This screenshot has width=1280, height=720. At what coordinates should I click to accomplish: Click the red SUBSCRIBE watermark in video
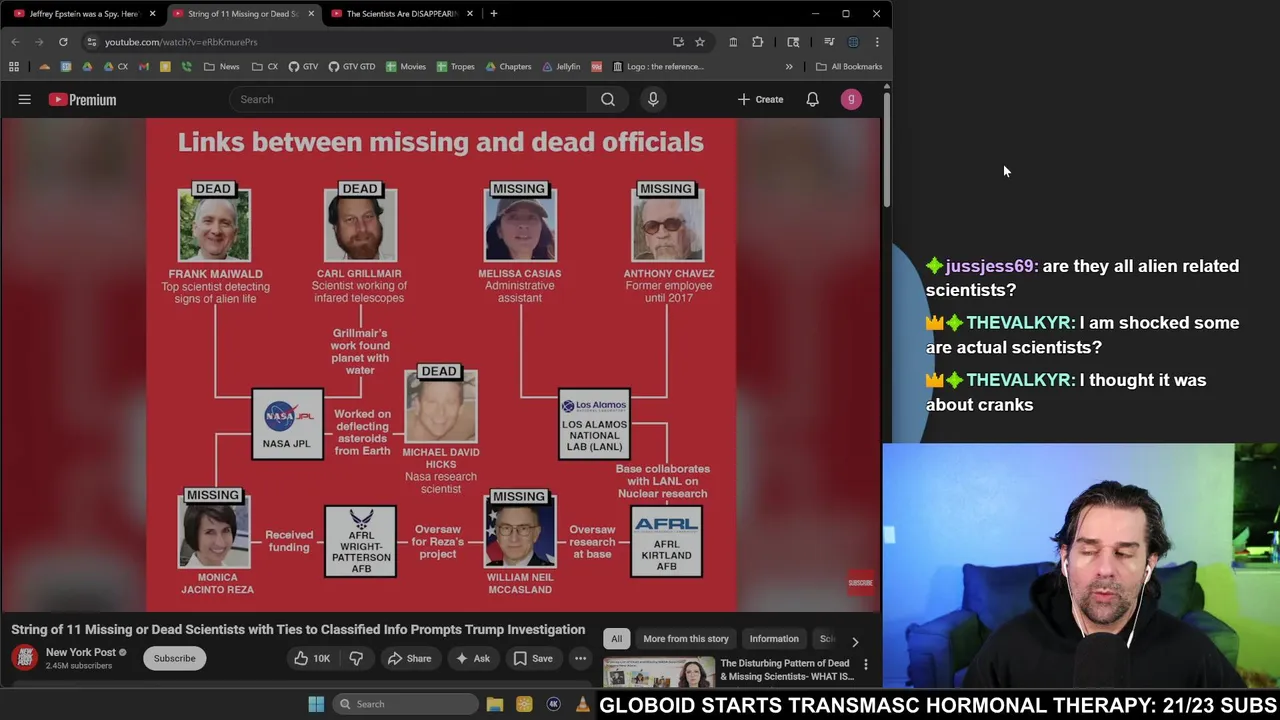click(860, 583)
